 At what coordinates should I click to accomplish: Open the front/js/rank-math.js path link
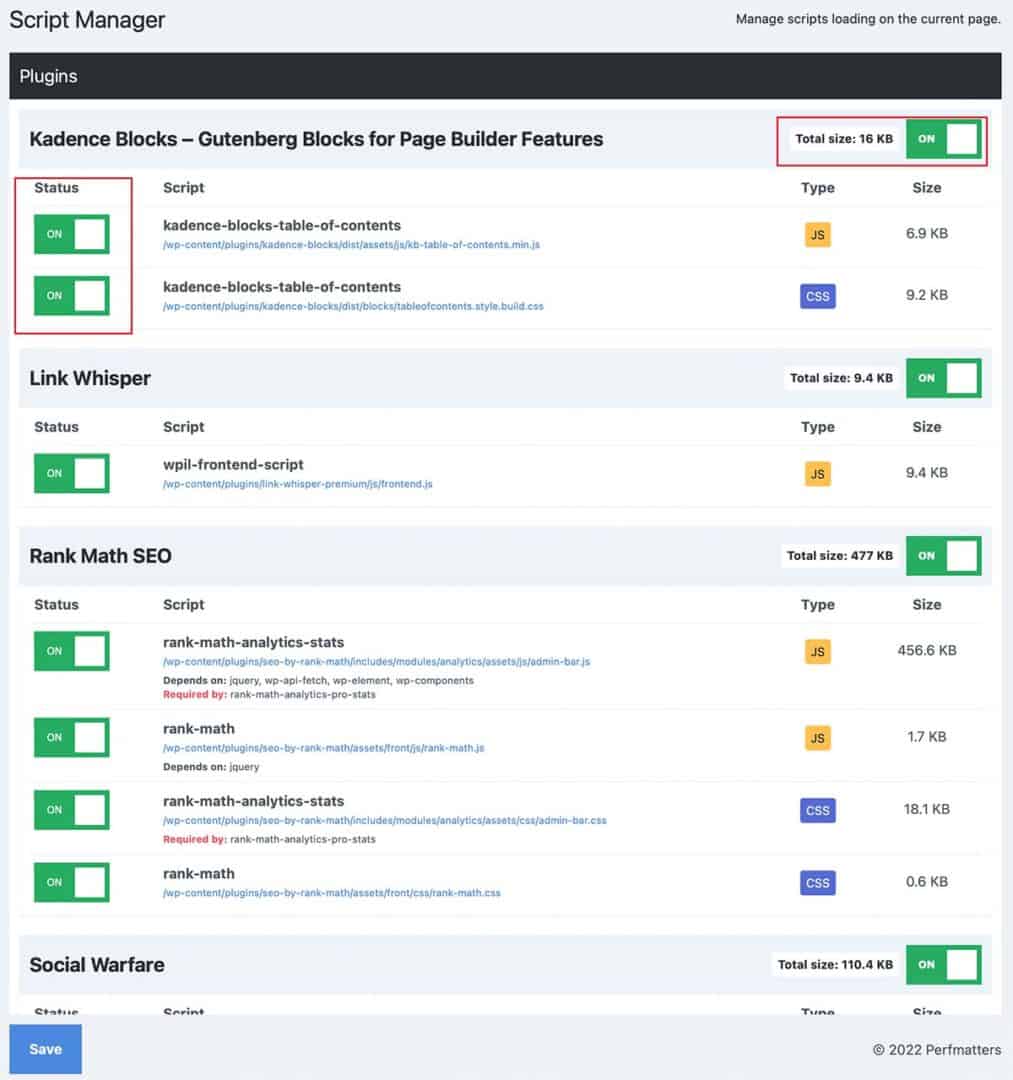point(324,747)
